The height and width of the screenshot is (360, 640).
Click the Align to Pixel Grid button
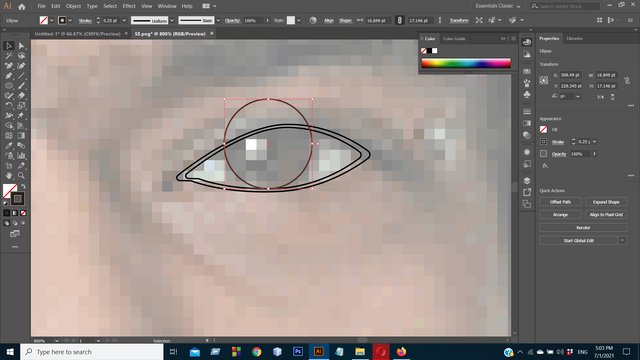pos(606,215)
